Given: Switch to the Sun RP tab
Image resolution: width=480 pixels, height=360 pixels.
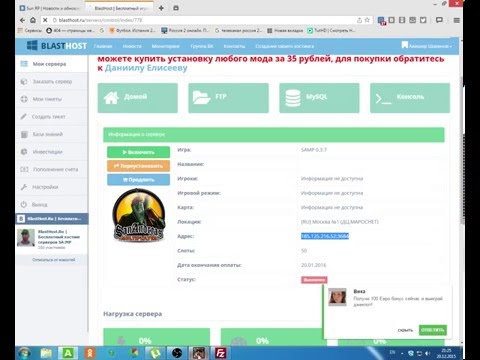Looking at the screenshot, I should click(x=50, y=8).
